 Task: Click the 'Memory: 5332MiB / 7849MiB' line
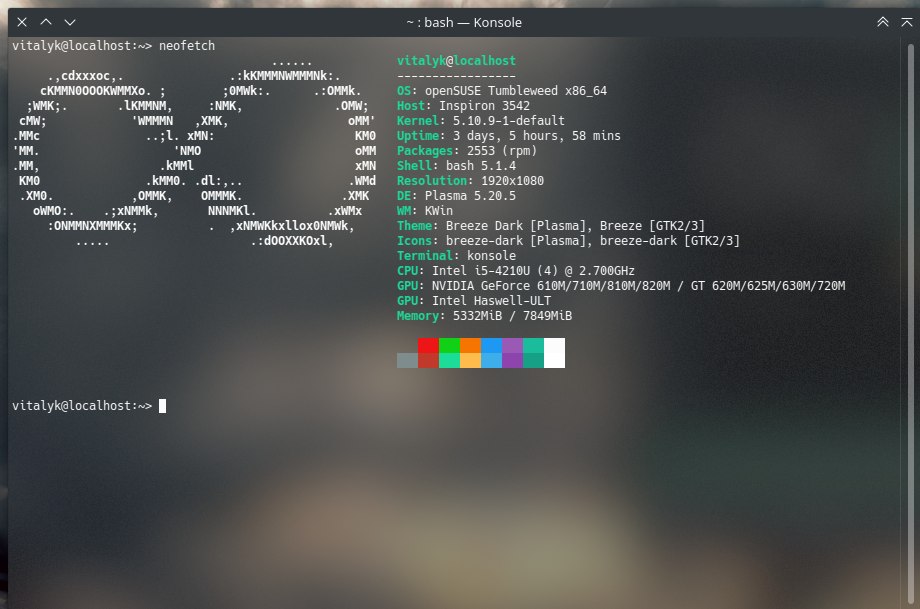point(484,316)
